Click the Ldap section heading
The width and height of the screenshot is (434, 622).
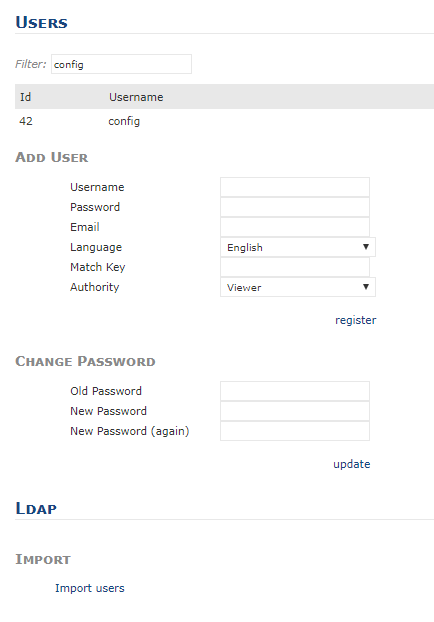coord(36,508)
